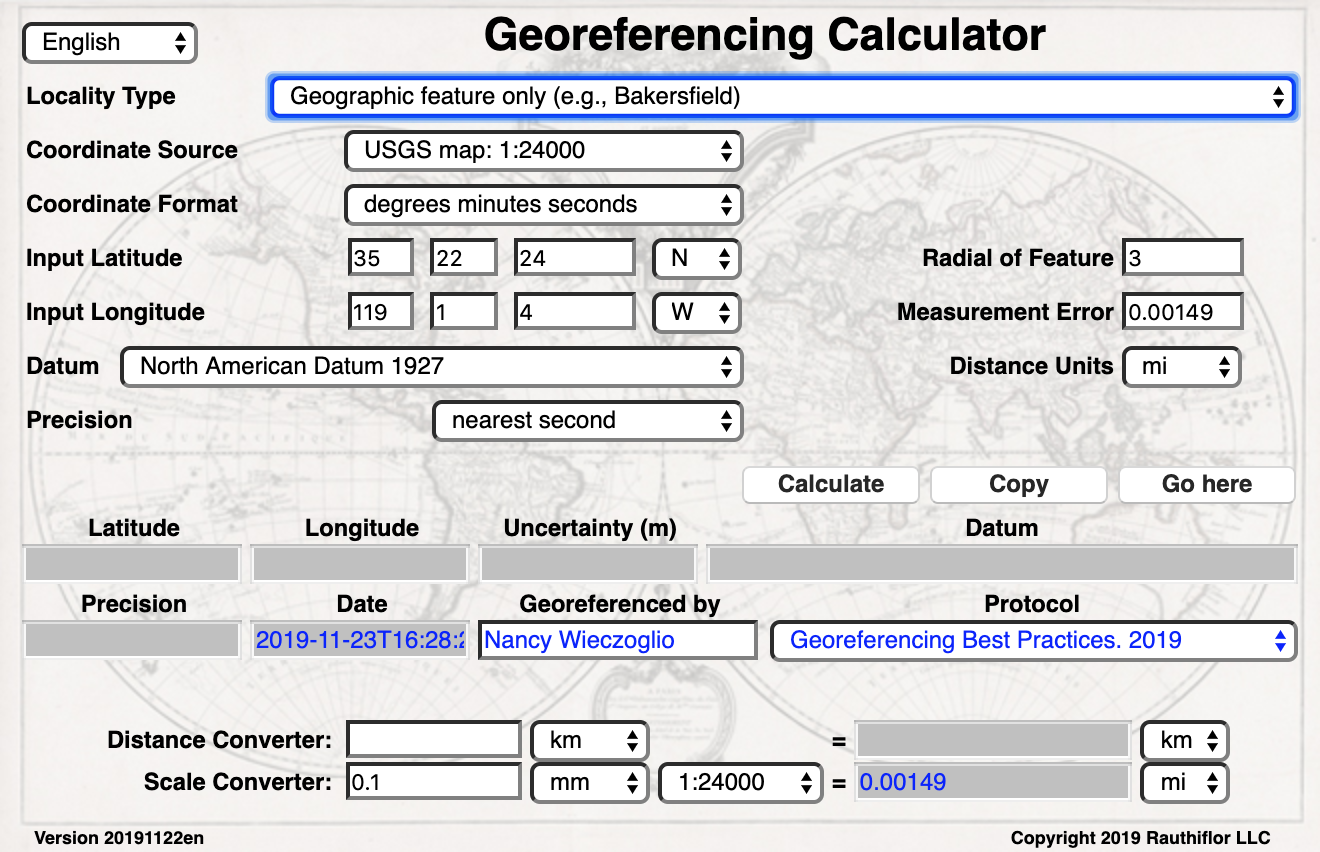Open the Scale Converter 1:24000 dropdown
The height and width of the screenshot is (852, 1320).
[x=740, y=783]
